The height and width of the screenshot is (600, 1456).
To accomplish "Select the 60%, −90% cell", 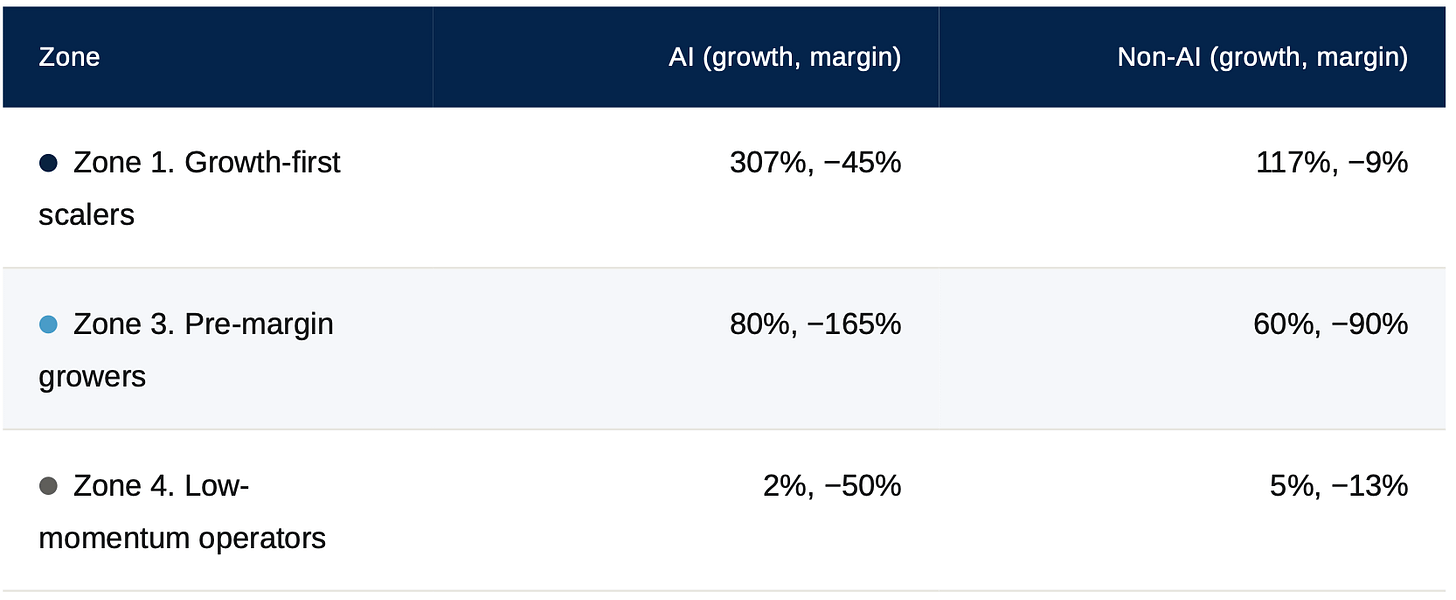I will point(1331,324).
